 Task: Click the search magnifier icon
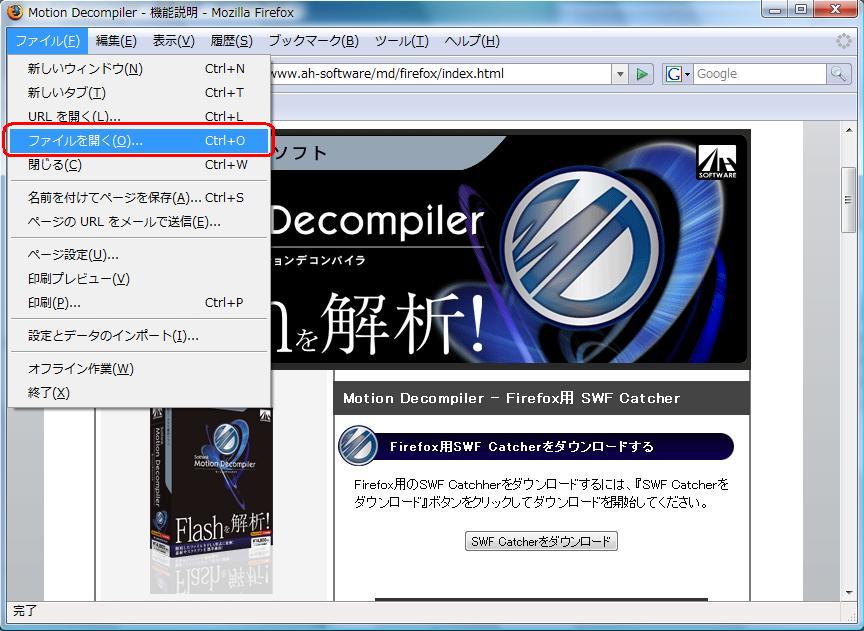point(838,74)
